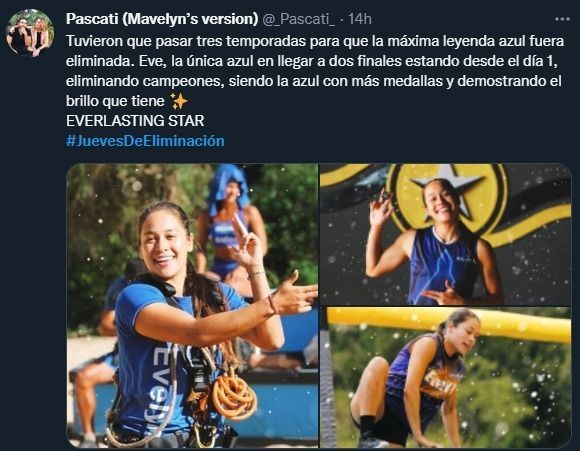The image size is (580, 451).
Task: Click the Pascati (Mavelyn's version) display name
Action: (162, 19)
